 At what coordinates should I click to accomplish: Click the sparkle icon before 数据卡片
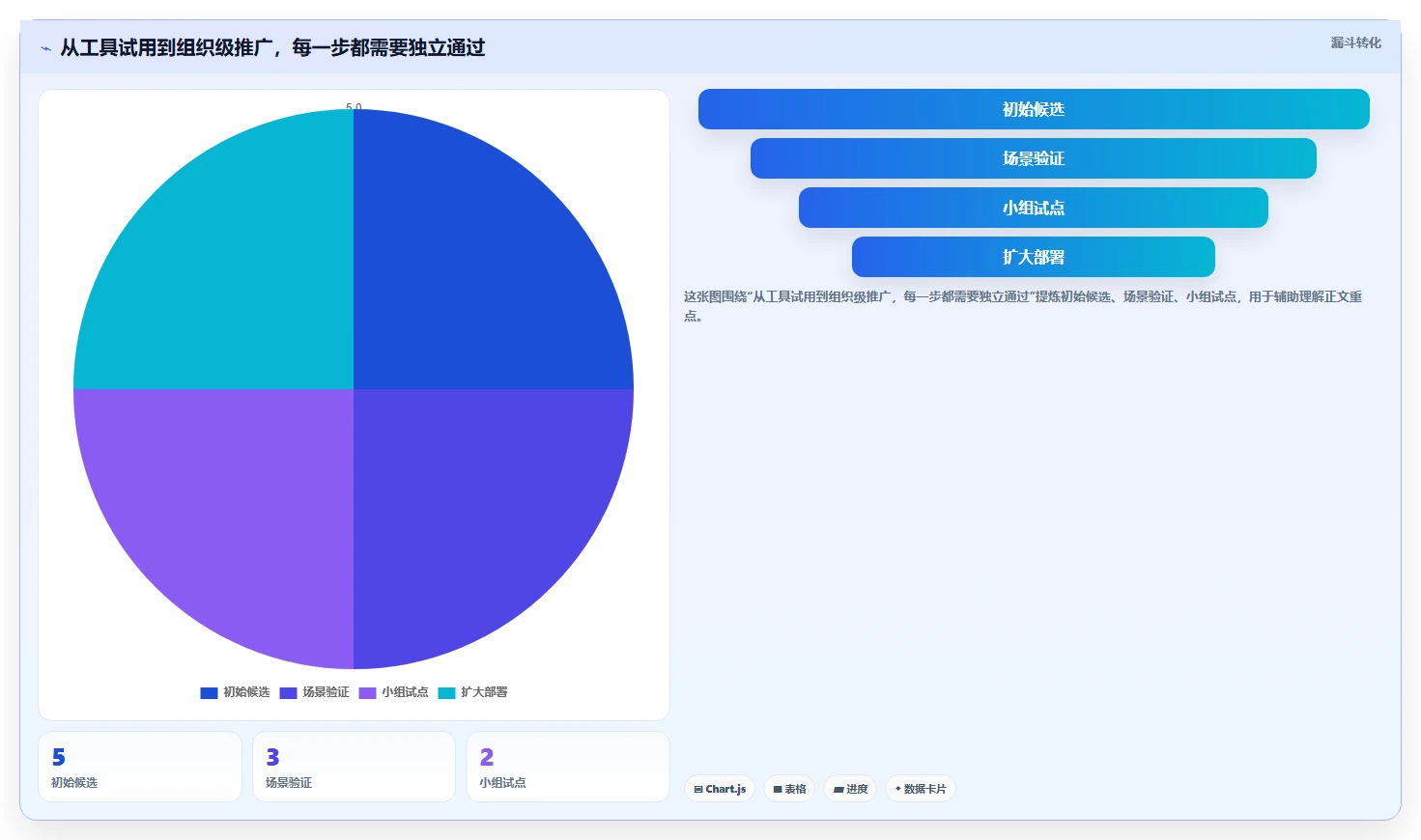(x=898, y=789)
